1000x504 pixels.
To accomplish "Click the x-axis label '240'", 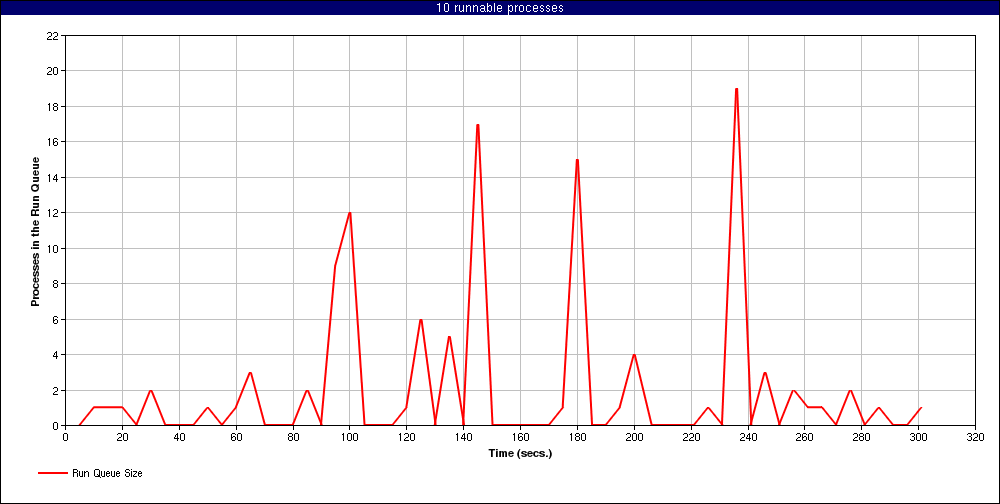I will tap(747, 437).
